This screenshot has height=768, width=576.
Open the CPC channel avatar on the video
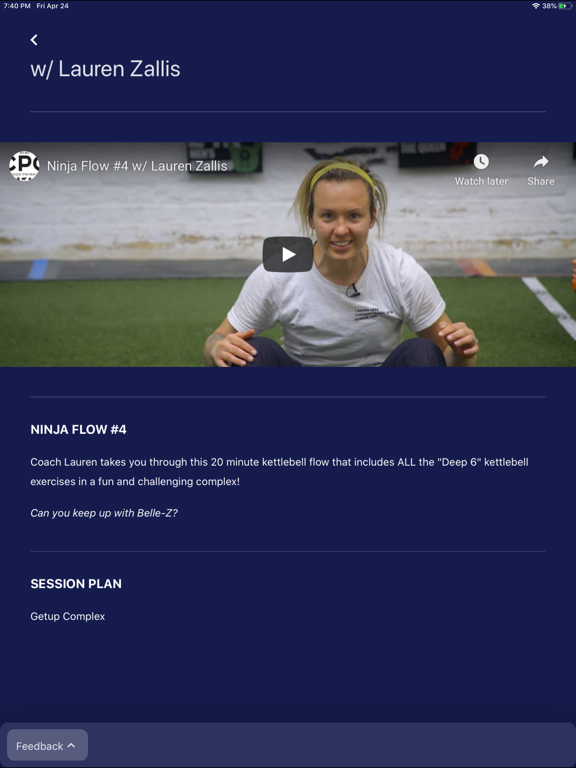click(24, 166)
